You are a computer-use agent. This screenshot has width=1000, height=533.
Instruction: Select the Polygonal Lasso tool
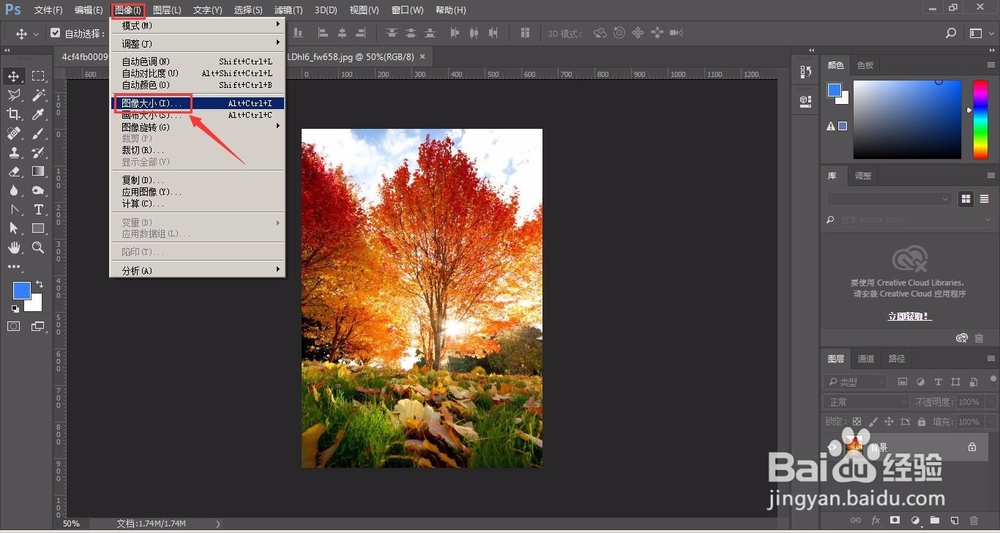(x=13, y=95)
